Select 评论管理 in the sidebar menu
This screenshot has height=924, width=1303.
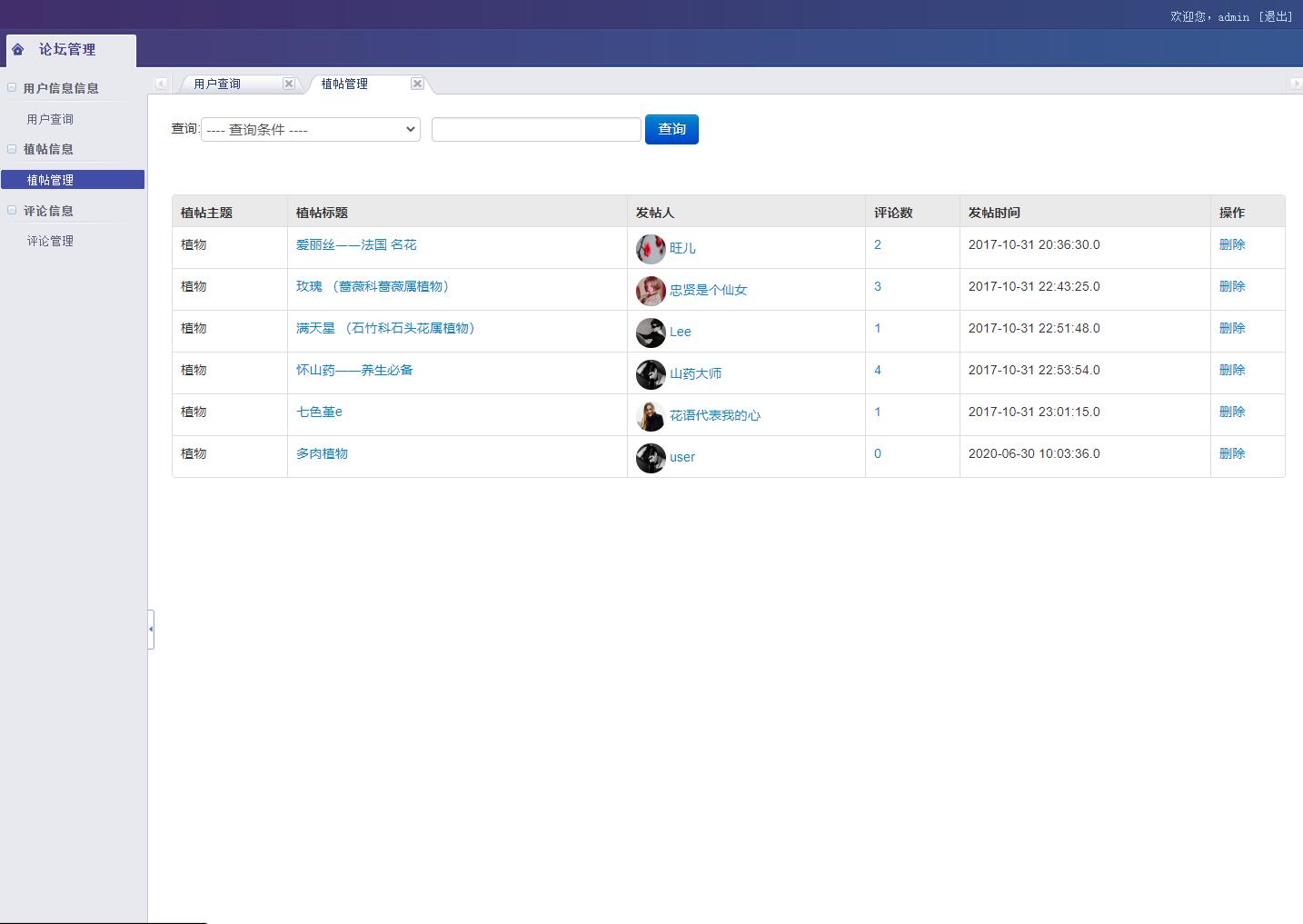pyautogui.click(x=50, y=240)
